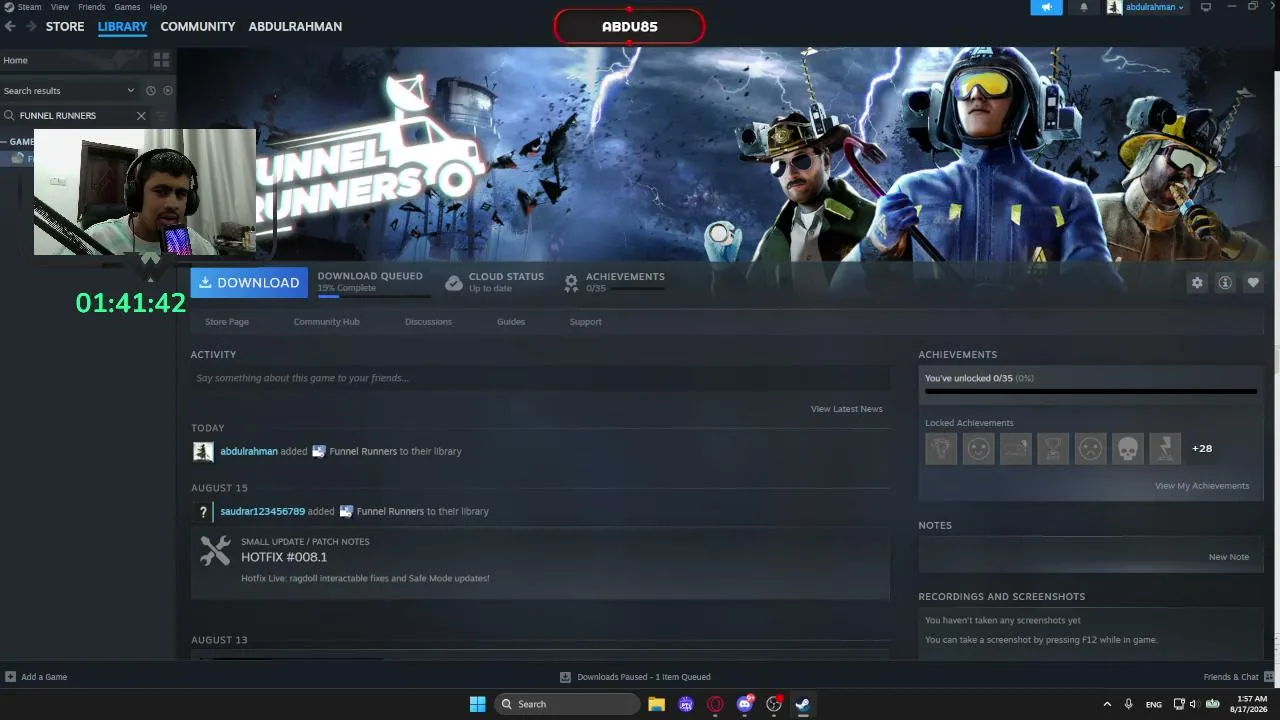The width and height of the screenshot is (1280, 720).
Task: Click achievements unlocked progress bar
Action: (1091, 392)
